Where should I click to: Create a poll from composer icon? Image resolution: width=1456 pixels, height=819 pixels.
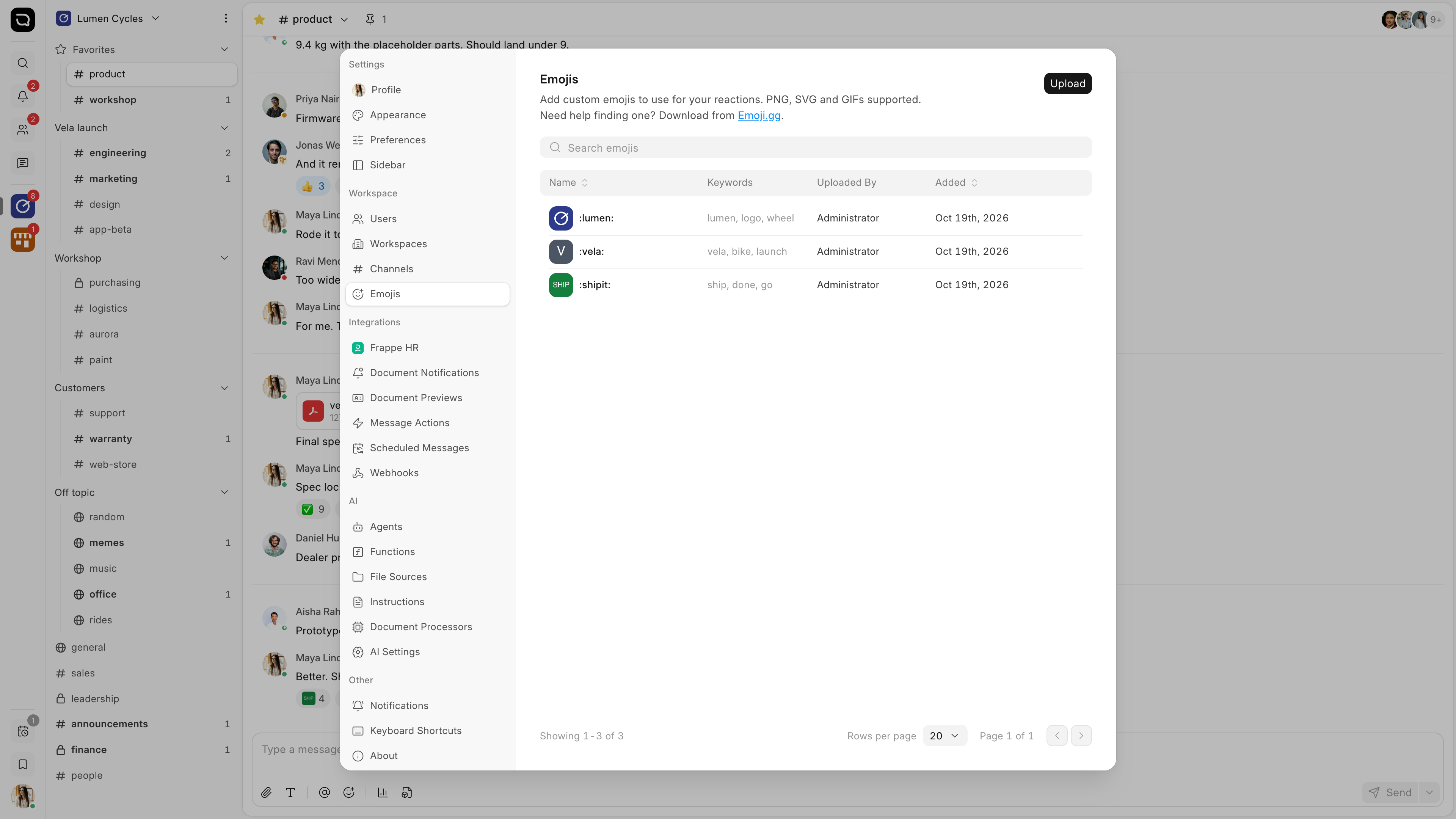tap(383, 792)
